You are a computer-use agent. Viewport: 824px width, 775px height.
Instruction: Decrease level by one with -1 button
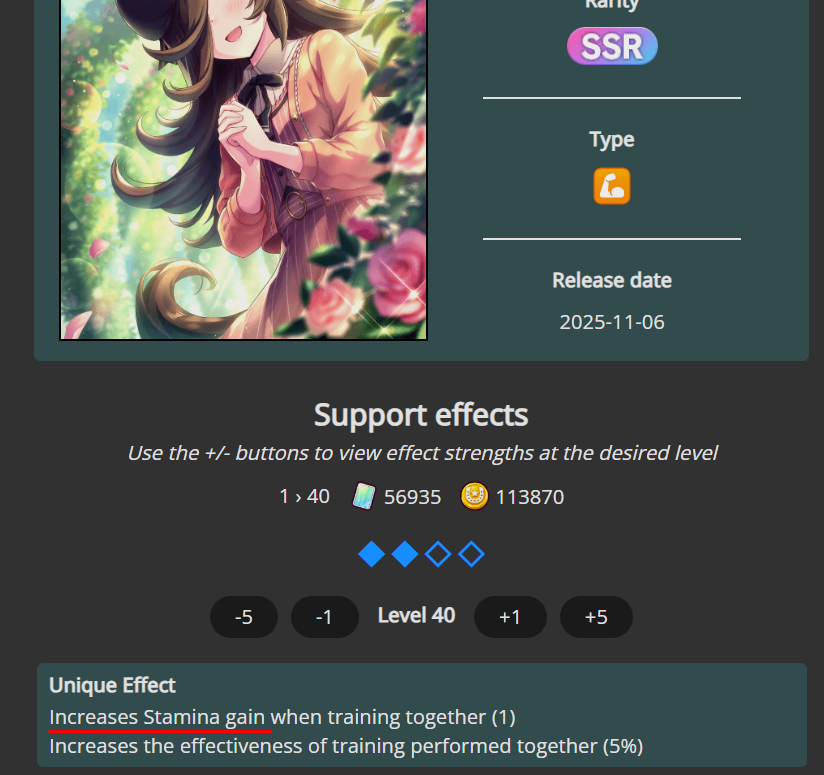(x=325, y=617)
